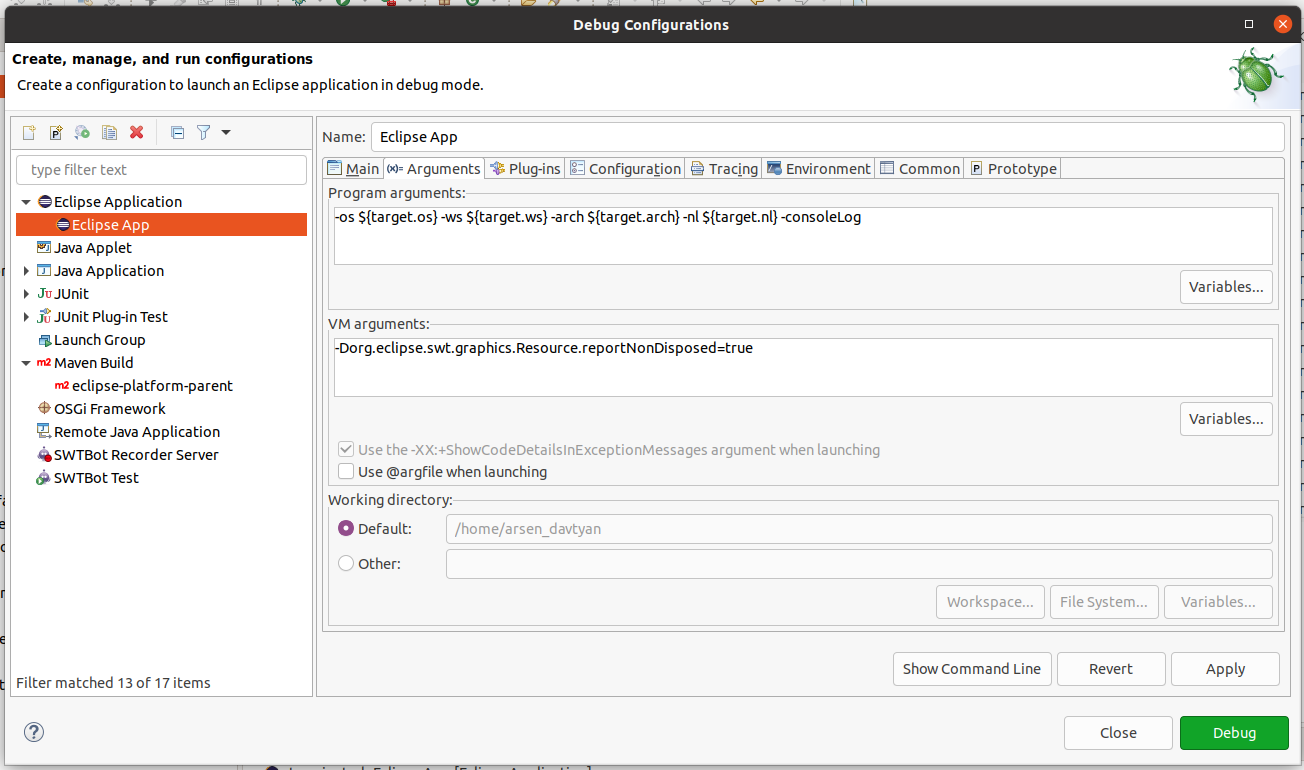Switch to the Tracing tab
The height and width of the screenshot is (770, 1304).
click(x=724, y=169)
